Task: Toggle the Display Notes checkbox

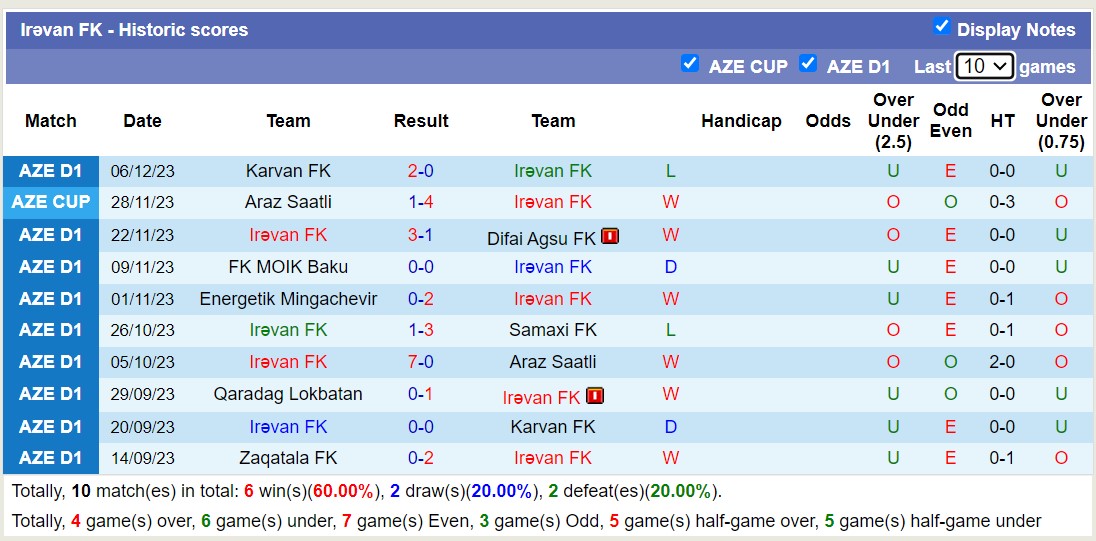Action: coord(941,26)
